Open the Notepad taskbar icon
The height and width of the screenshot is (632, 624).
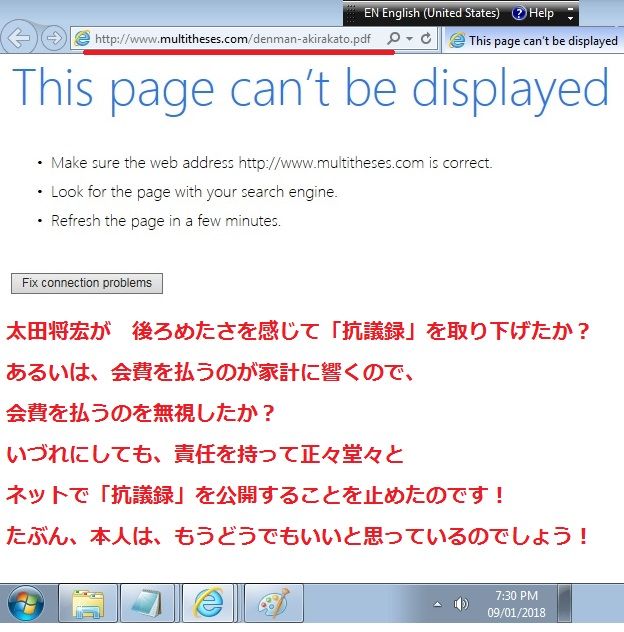click(147, 603)
